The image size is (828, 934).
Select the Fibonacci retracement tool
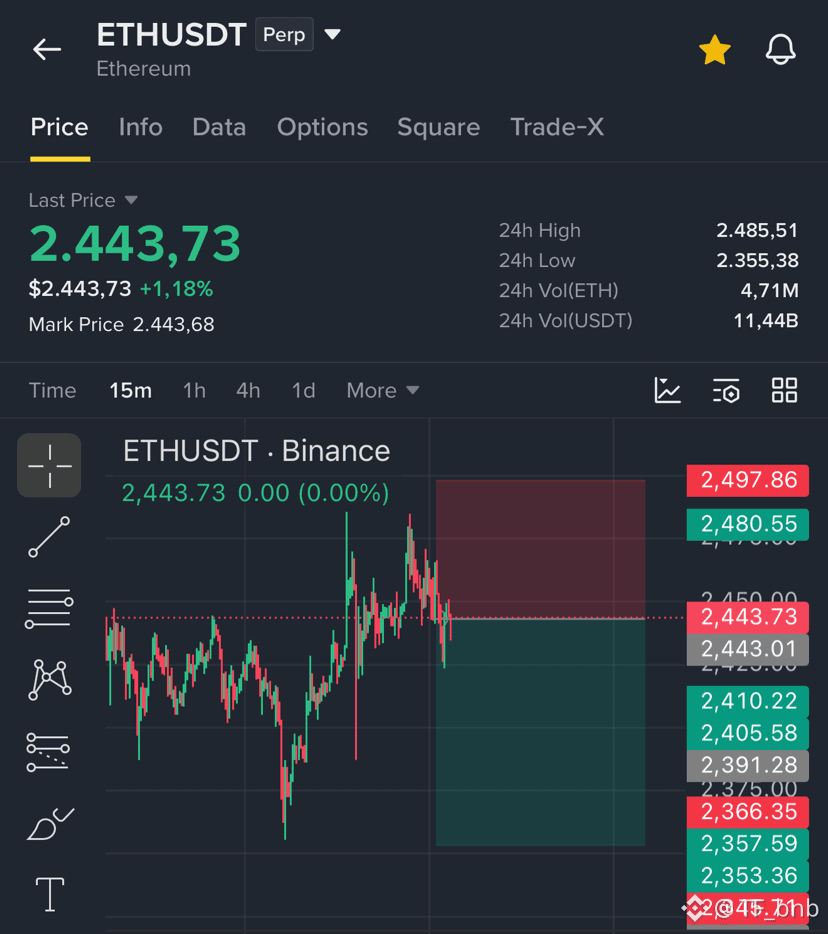(48, 752)
